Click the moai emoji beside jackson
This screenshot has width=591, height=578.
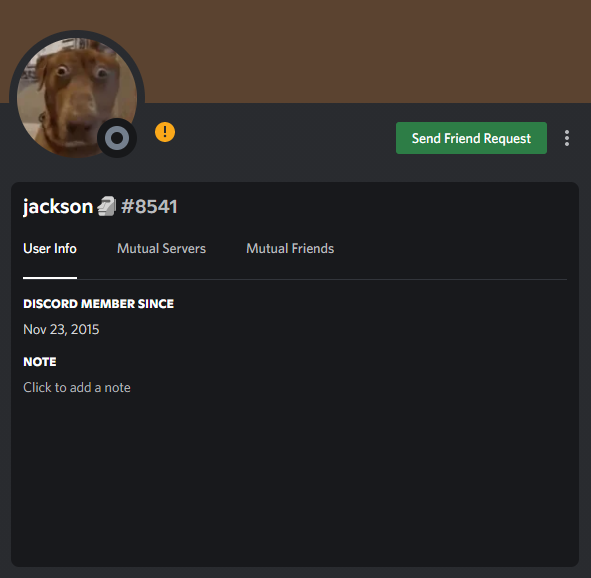(x=107, y=206)
